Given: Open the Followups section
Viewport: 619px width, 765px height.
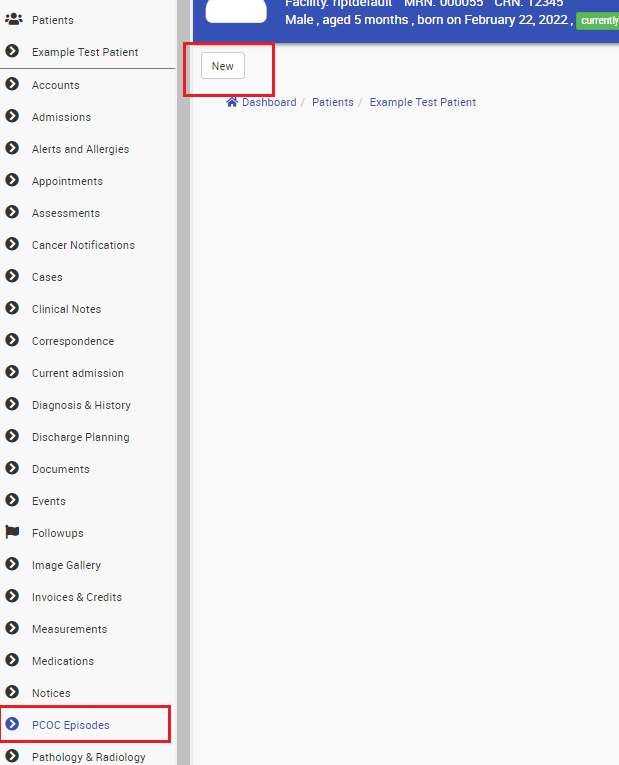Looking at the screenshot, I should coord(58,533).
